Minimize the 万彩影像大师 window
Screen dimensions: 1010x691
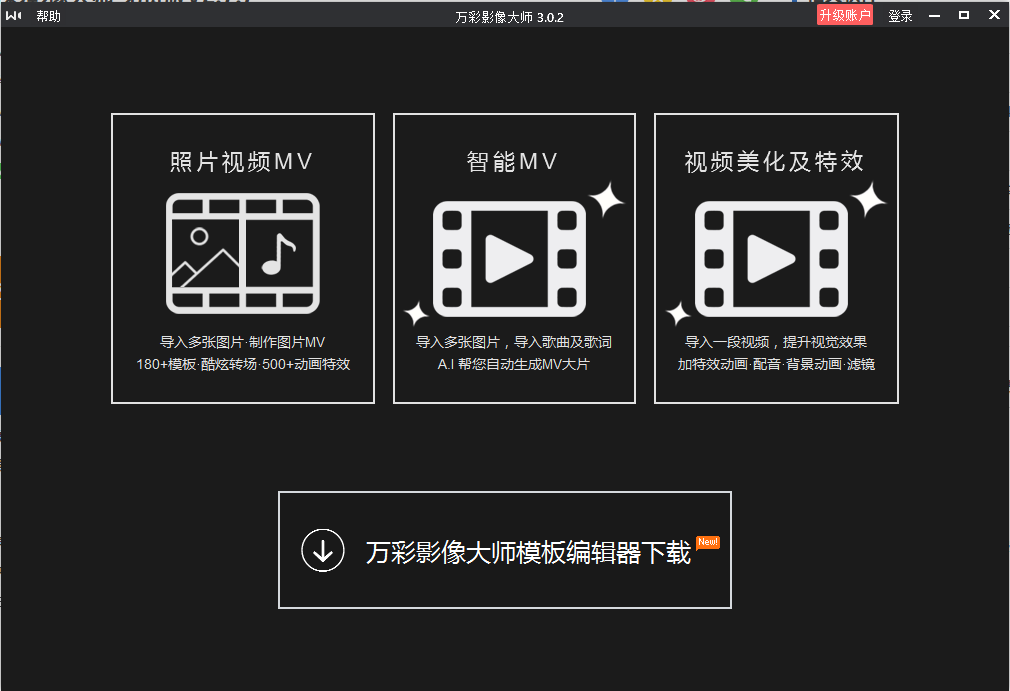[935, 16]
